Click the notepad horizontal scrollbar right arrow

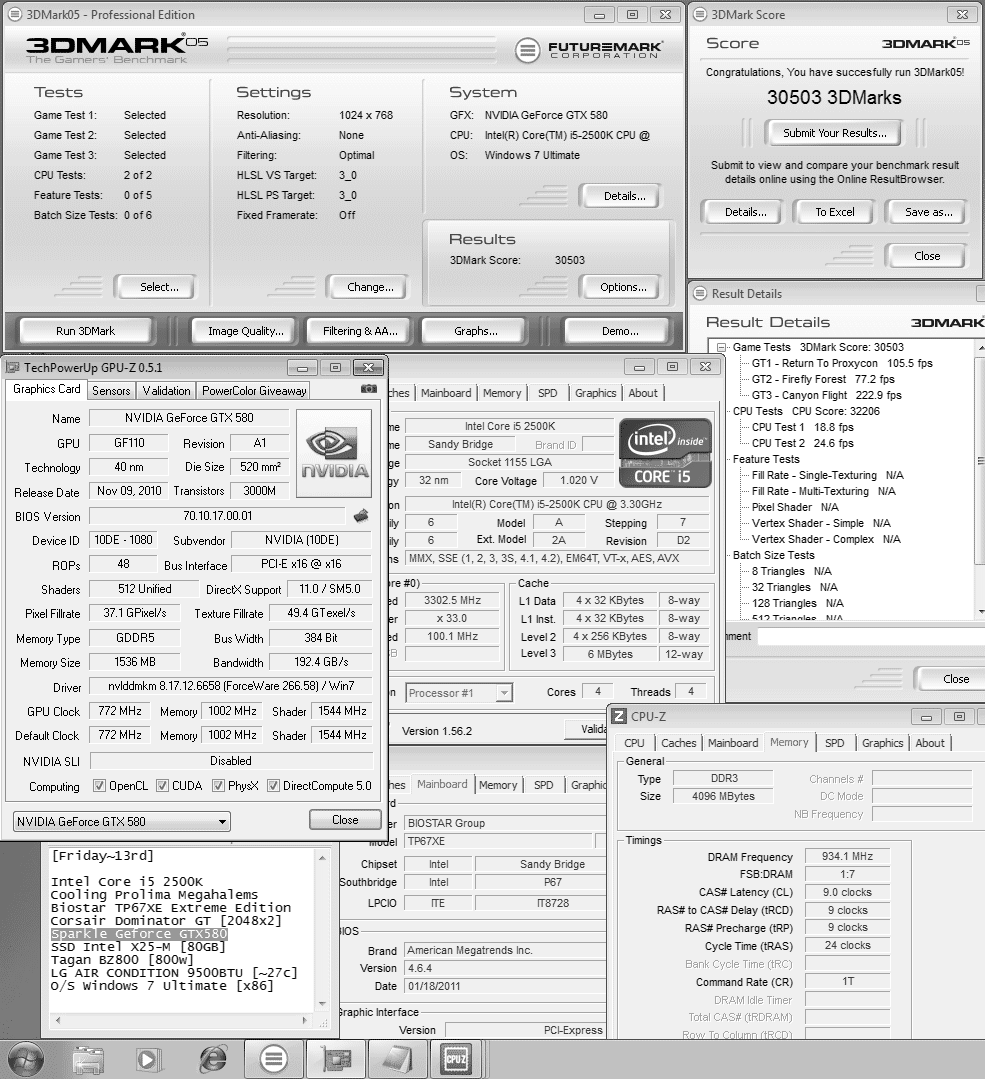coord(304,1020)
